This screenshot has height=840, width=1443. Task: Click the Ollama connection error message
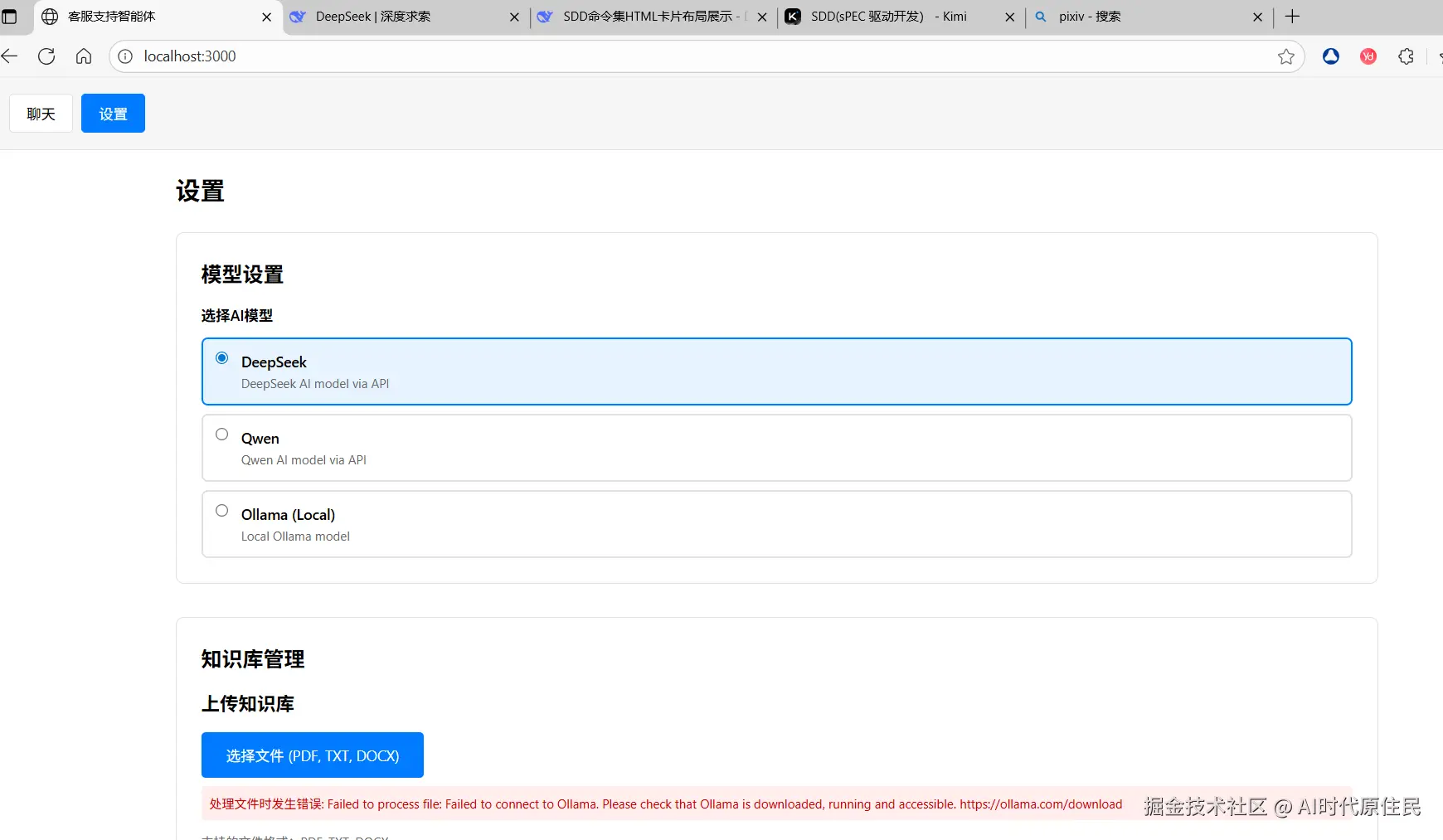(665, 804)
